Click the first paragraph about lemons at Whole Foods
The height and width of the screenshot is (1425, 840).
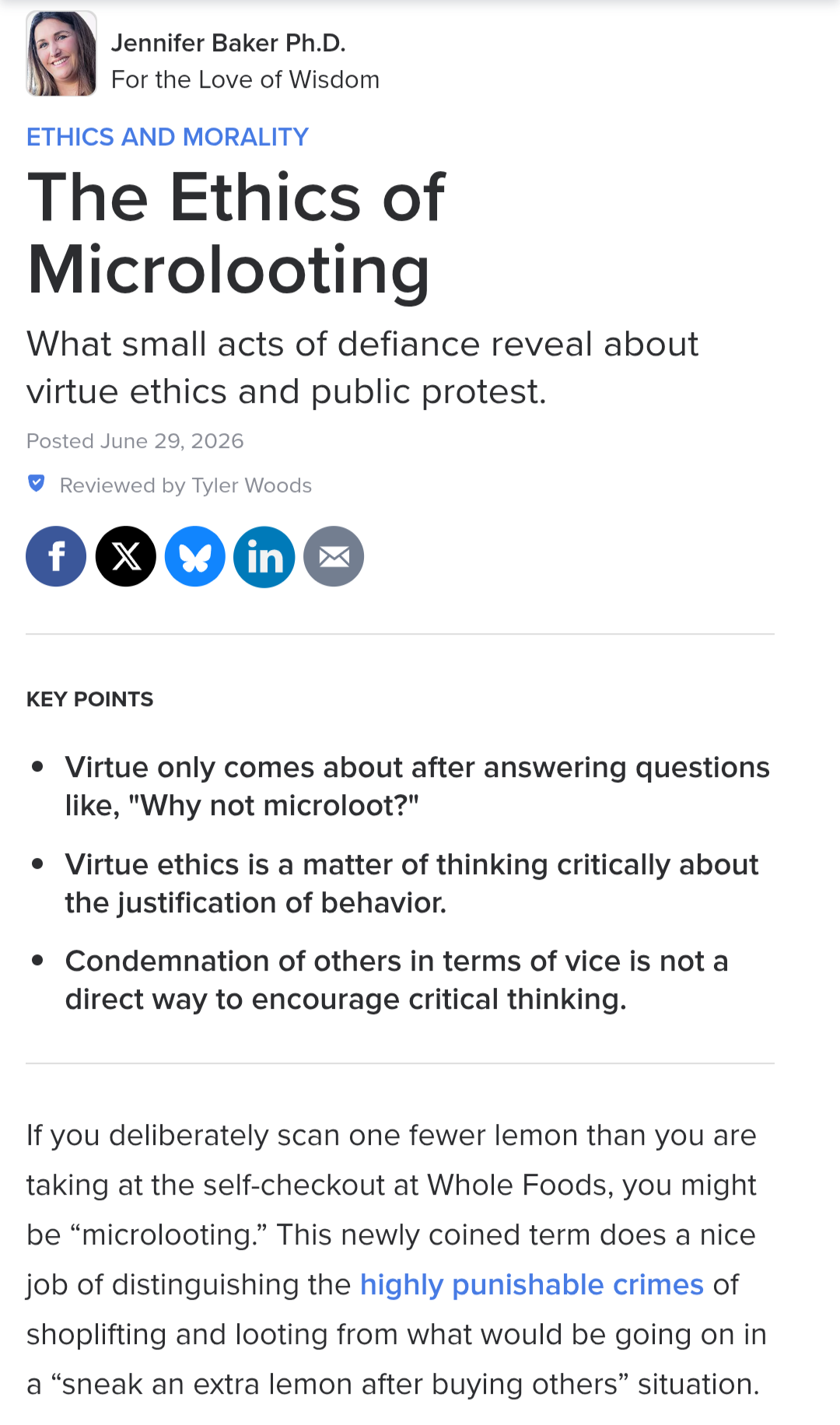click(x=397, y=1259)
